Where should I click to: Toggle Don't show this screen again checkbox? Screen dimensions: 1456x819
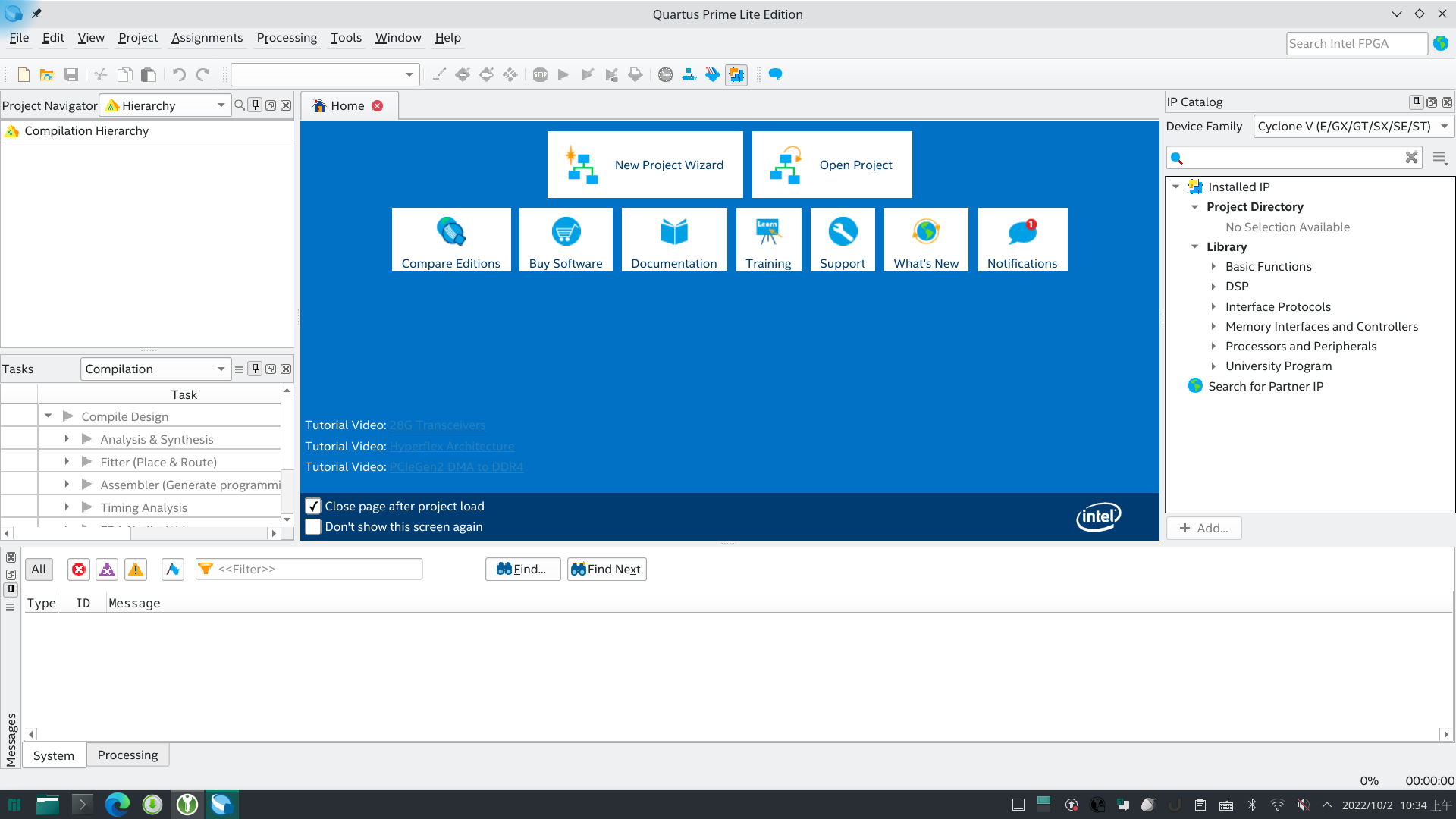[313, 527]
